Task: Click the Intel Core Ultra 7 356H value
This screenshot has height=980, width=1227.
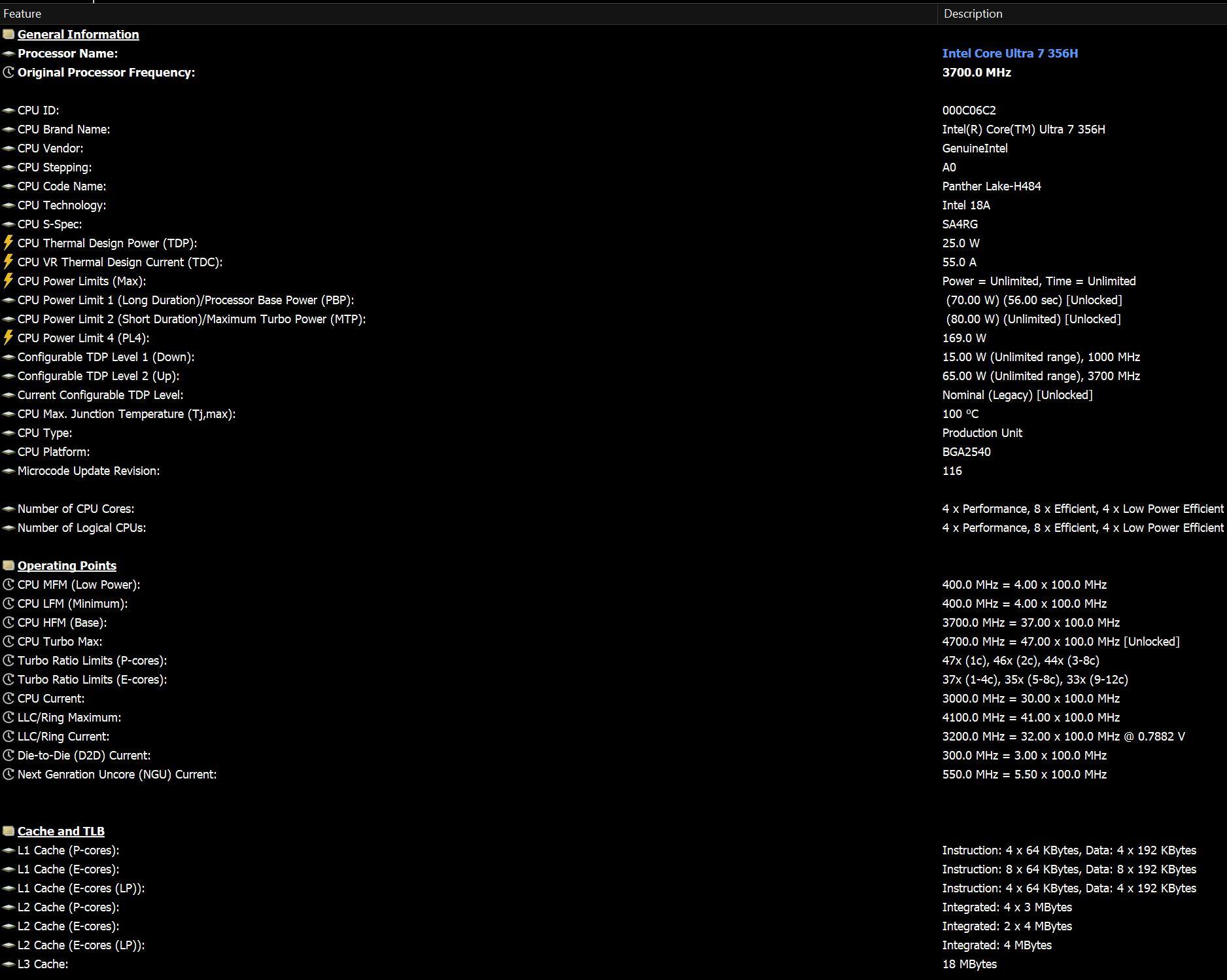Action: (x=1010, y=53)
